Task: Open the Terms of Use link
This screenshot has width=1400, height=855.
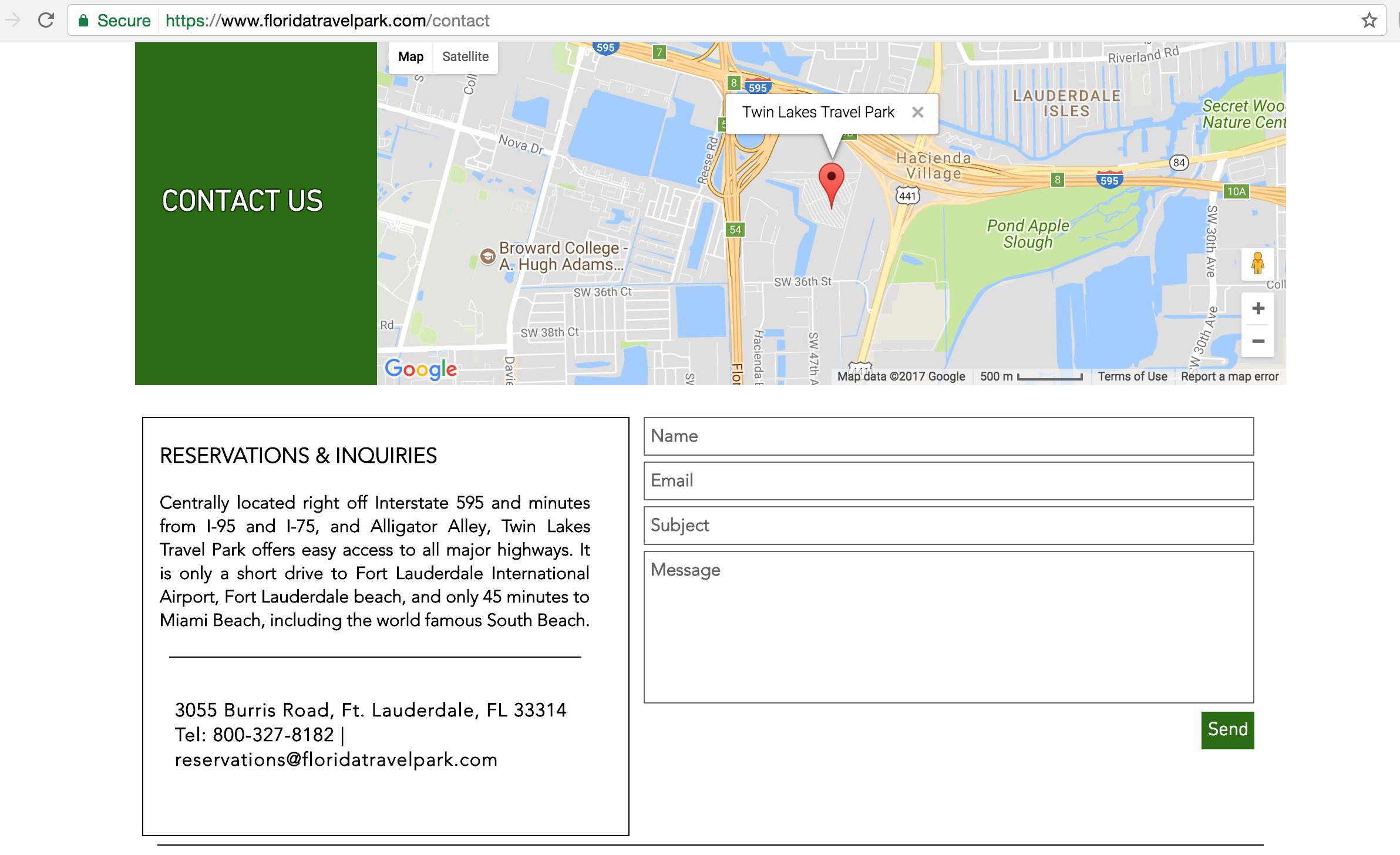Action: [x=1132, y=376]
